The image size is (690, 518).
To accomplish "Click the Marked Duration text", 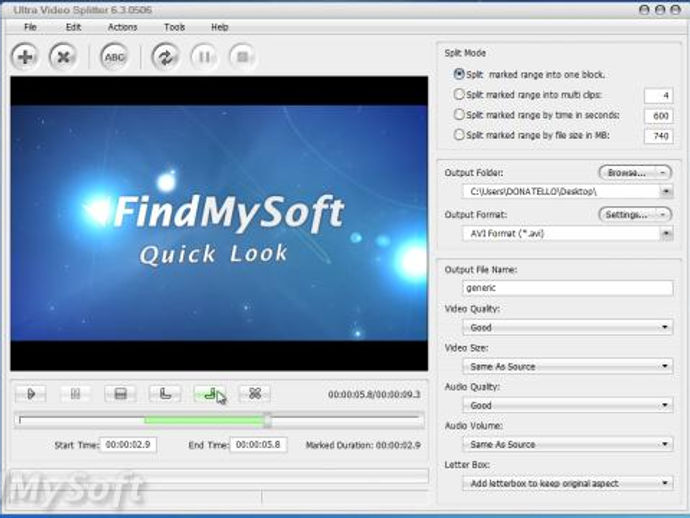I will pos(363,445).
